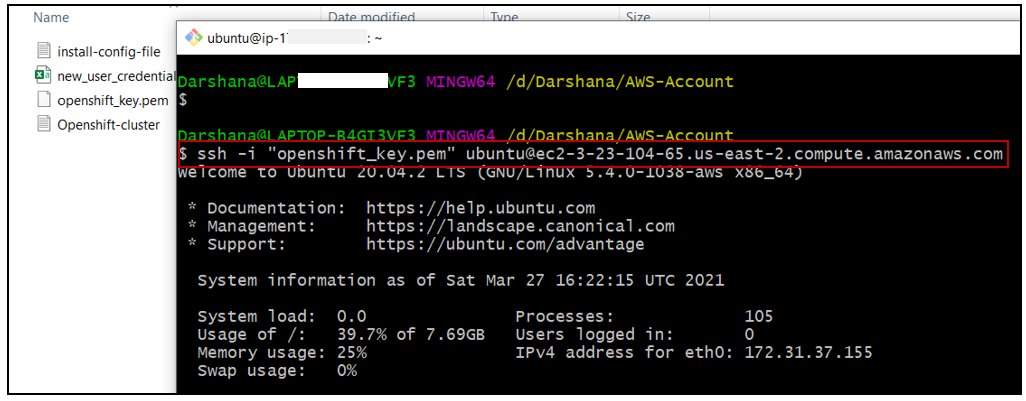Image resolution: width=1026 pixels, height=401 pixels.
Task: Click the Usage of /: 39.7% of 7.69GB entry
Action: click(341, 334)
